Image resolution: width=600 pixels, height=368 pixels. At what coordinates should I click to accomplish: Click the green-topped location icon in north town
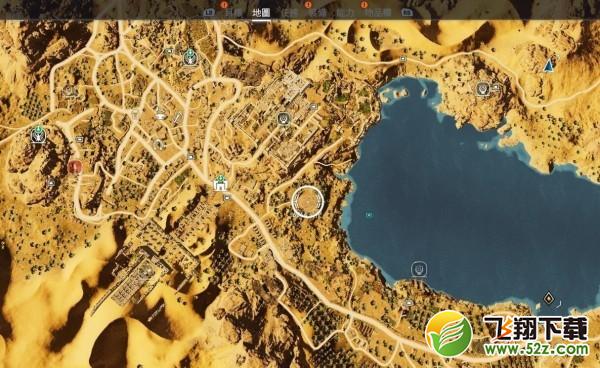coord(190,57)
